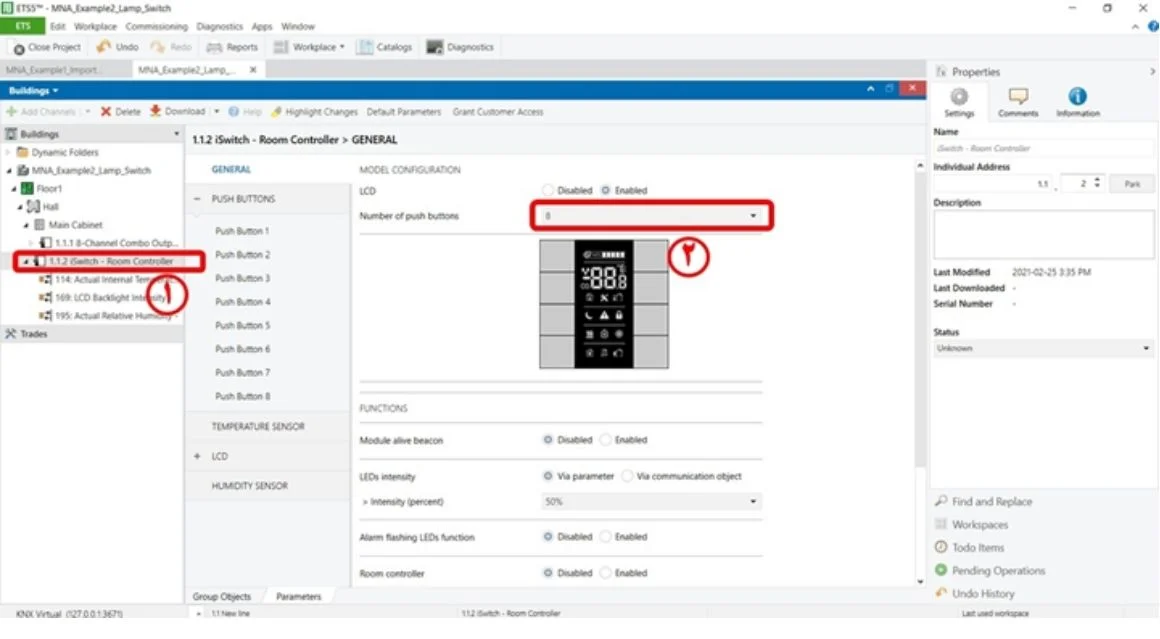Click the Todo Items icon
Viewport: 1160px width, 639px height.
click(x=941, y=547)
